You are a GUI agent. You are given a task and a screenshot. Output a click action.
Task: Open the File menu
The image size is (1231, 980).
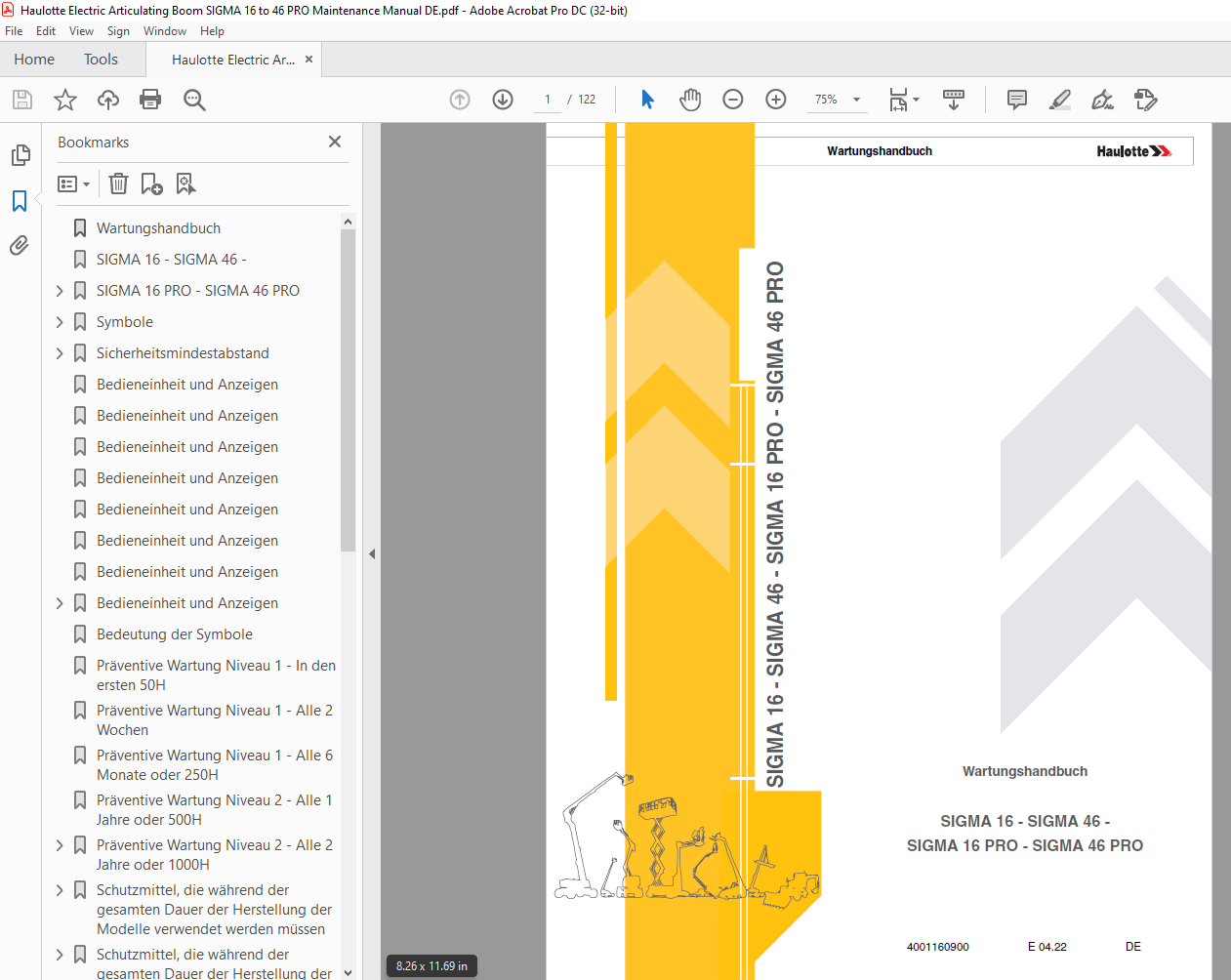click(14, 31)
